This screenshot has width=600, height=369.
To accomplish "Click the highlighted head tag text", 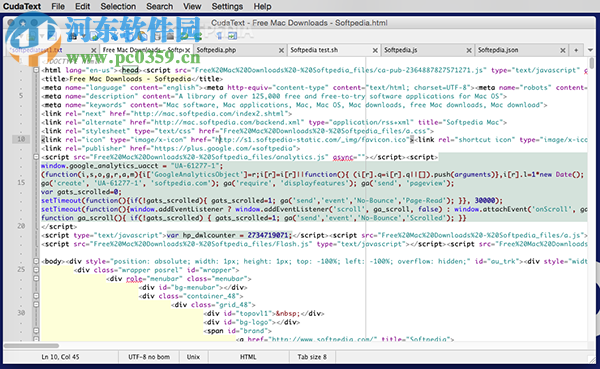I will tap(130, 70).
